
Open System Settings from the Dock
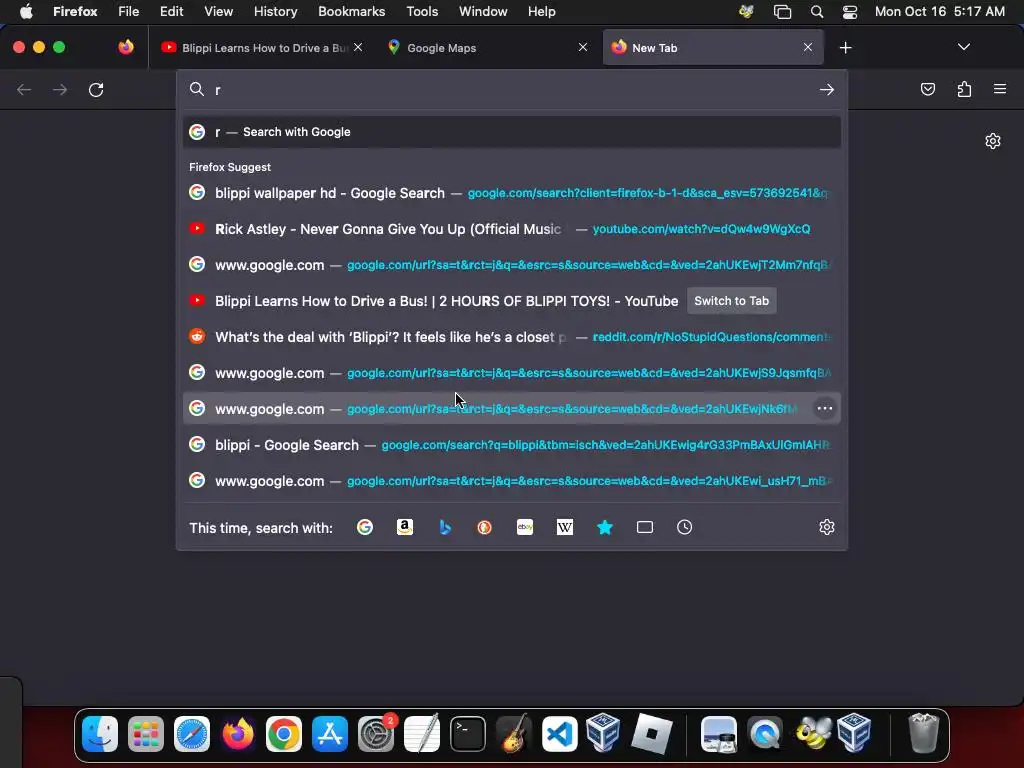pyautogui.click(x=376, y=734)
